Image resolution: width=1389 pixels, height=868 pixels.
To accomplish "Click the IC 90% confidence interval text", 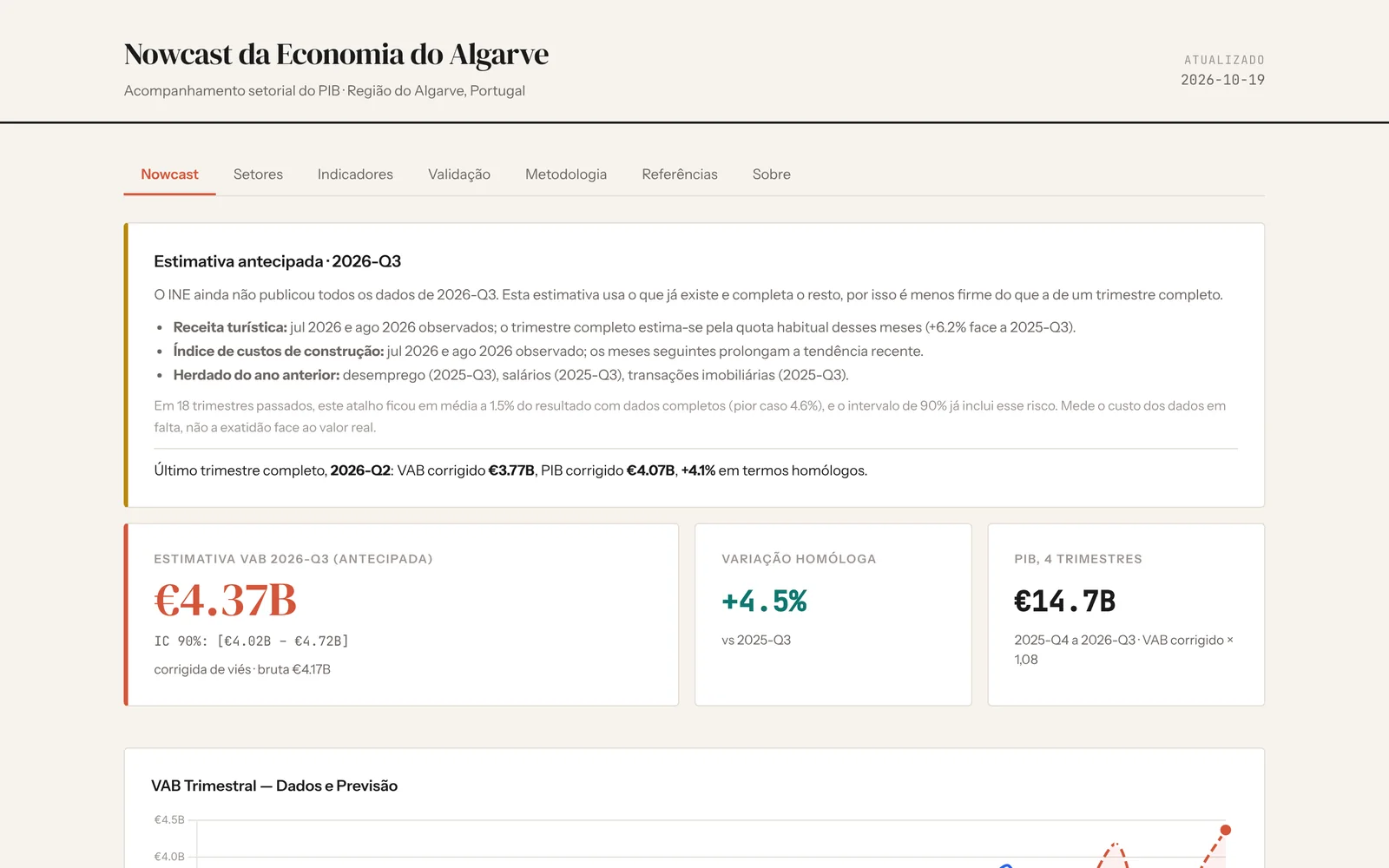I will (x=251, y=641).
